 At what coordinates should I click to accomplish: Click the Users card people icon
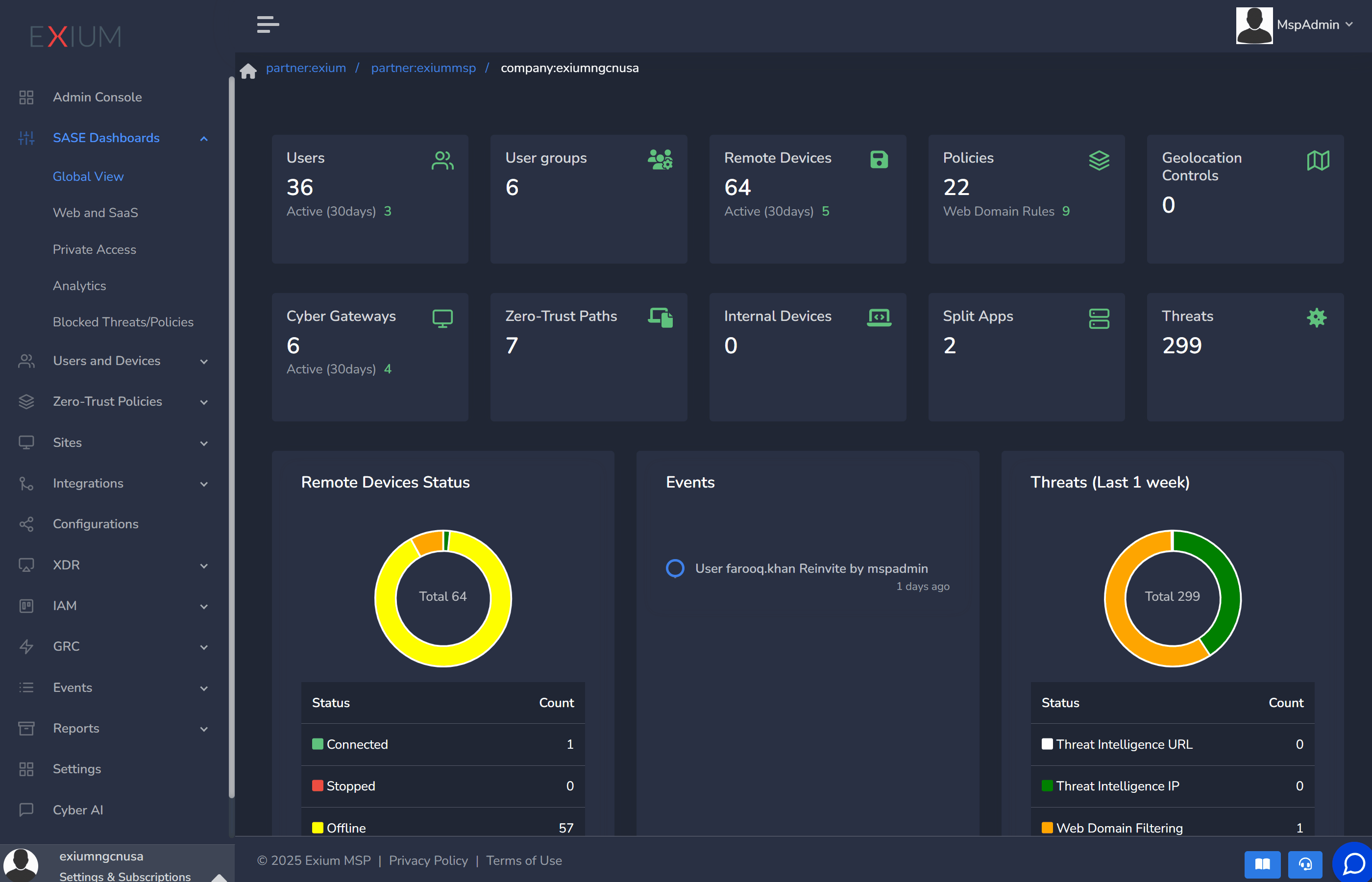[442, 160]
